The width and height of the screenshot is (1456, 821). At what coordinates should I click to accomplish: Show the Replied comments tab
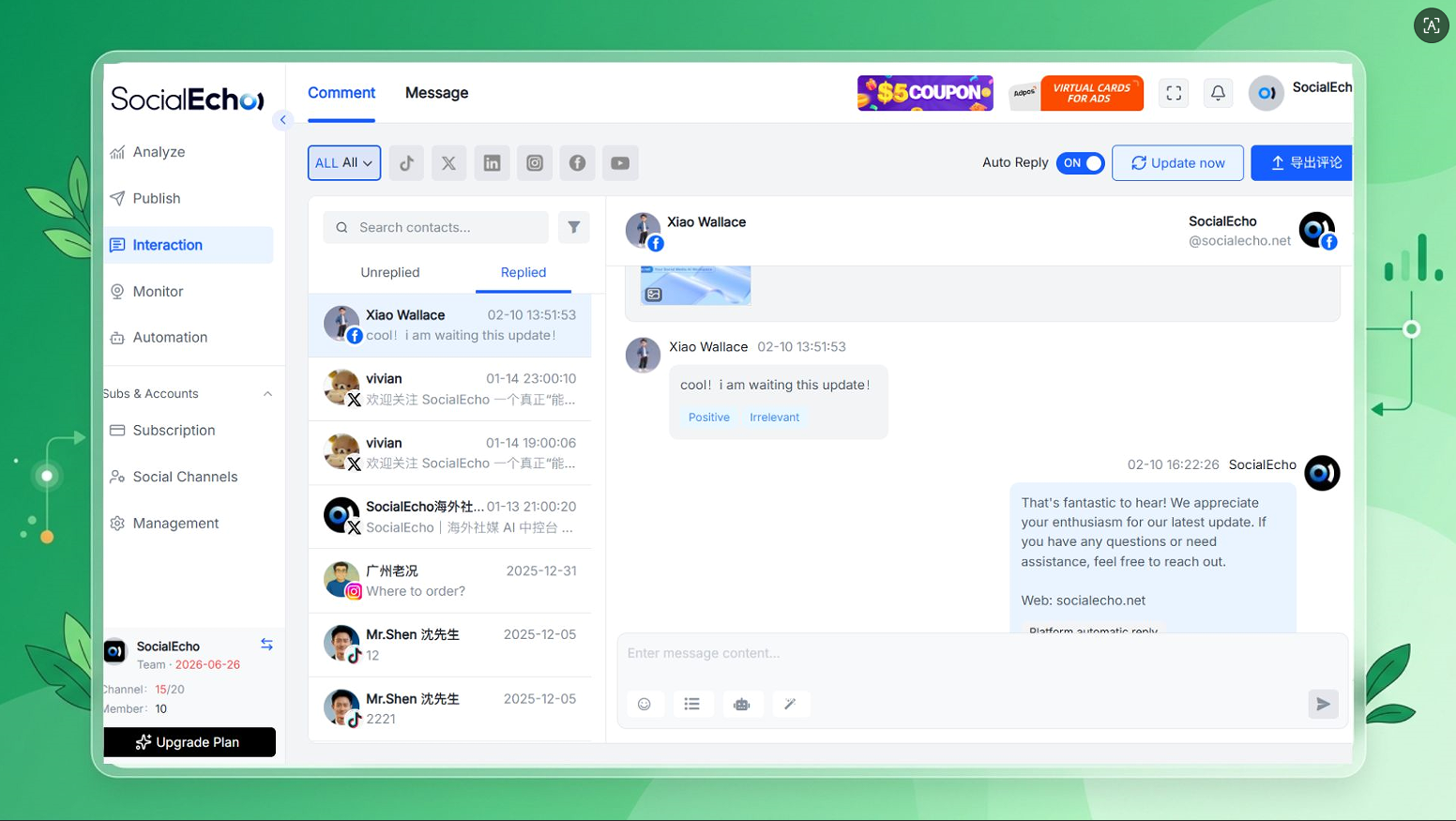[523, 272]
